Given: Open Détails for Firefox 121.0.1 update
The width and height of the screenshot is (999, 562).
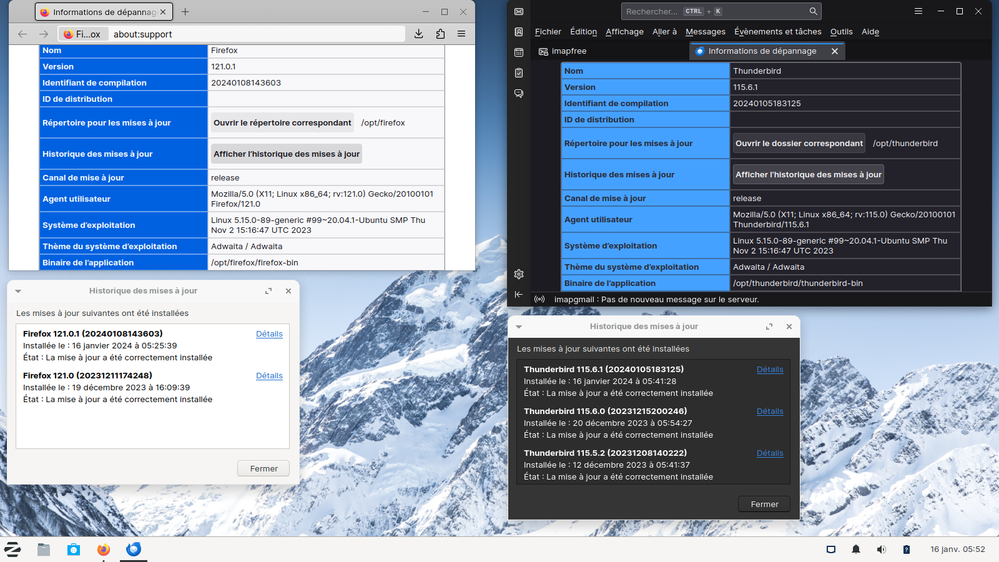Looking at the screenshot, I should [269, 334].
